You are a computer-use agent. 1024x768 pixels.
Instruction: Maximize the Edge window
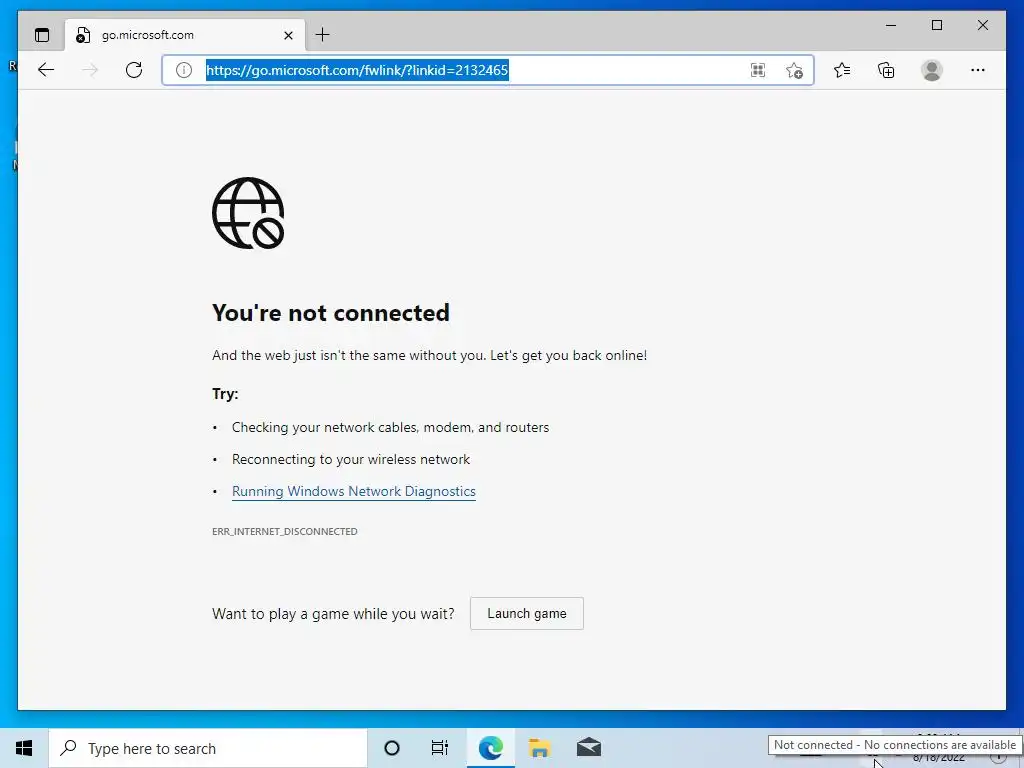(936, 25)
